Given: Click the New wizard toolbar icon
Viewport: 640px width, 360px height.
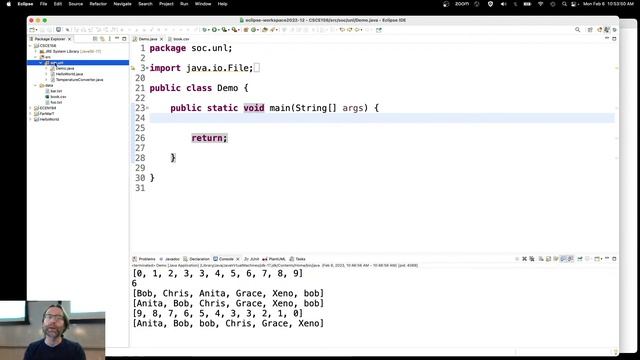Looking at the screenshot, I should 32,30.
